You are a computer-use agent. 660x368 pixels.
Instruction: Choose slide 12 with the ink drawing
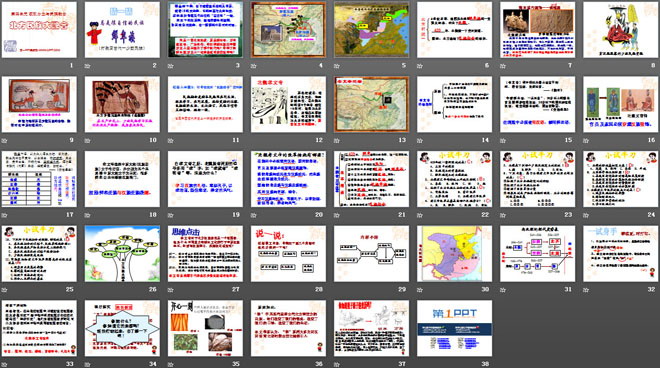[x=288, y=104]
